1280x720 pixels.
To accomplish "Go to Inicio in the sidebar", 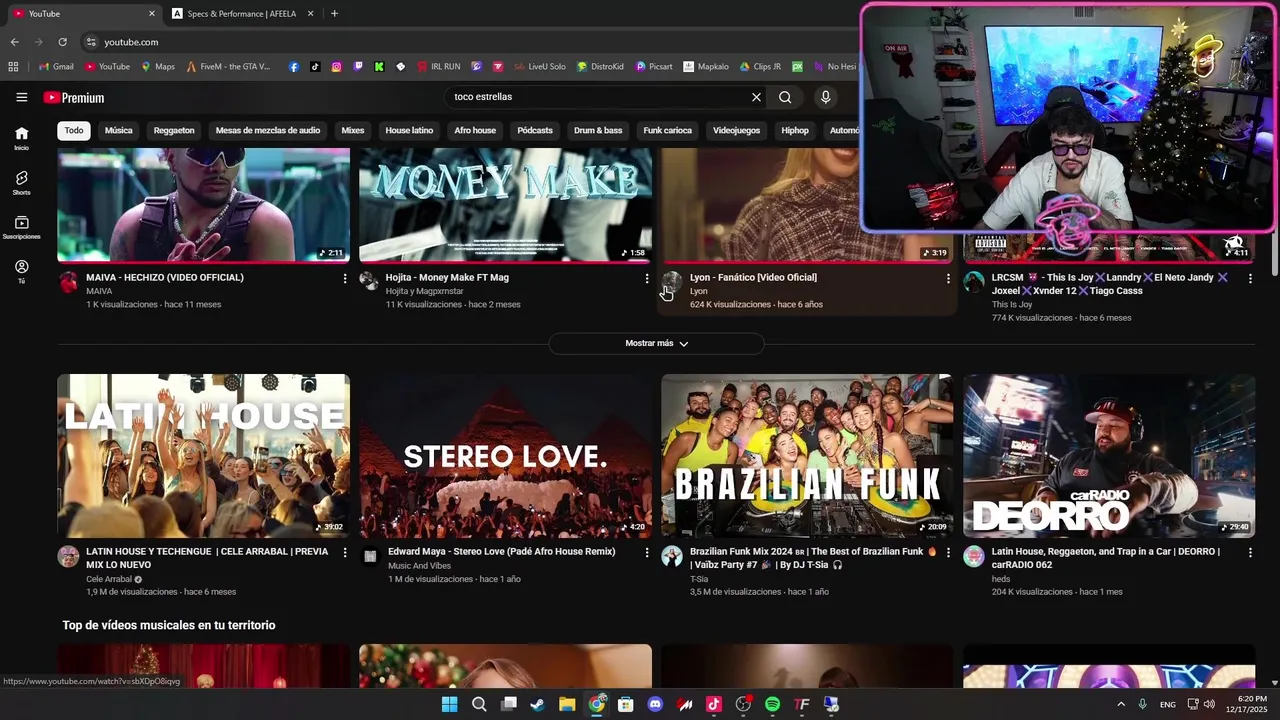I will [x=21, y=138].
